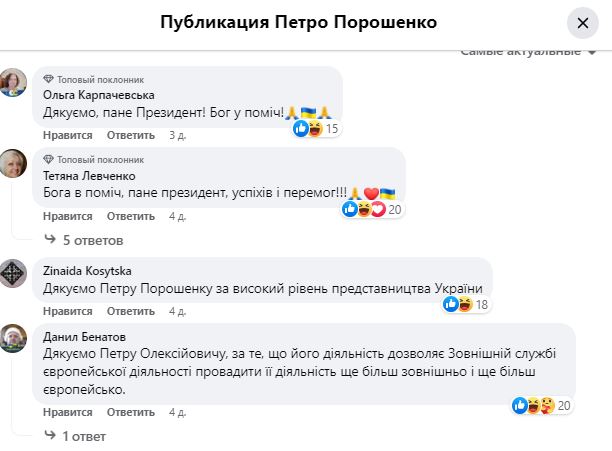The width and height of the screenshot is (612, 451).
Task: Click the Топовый поклонник badge above Тетяна Левченко
Action: pyautogui.click(x=100, y=159)
